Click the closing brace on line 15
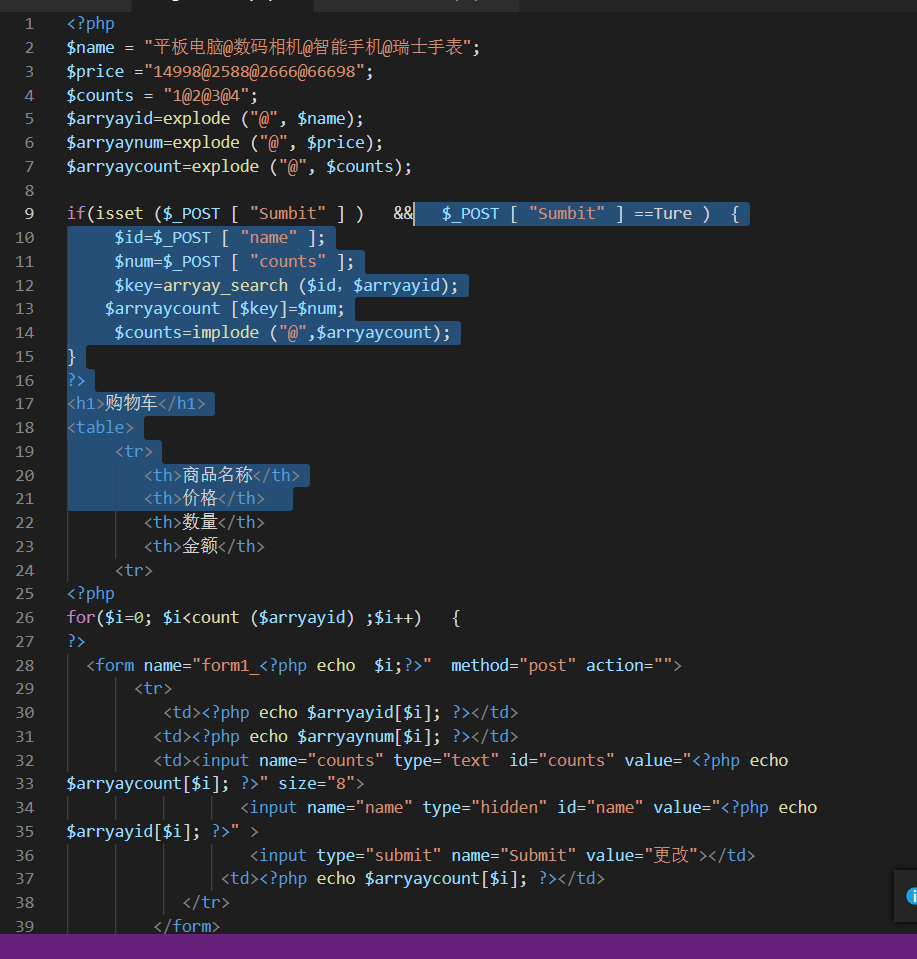Viewport: 917px width, 959px height. [x=71, y=356]
